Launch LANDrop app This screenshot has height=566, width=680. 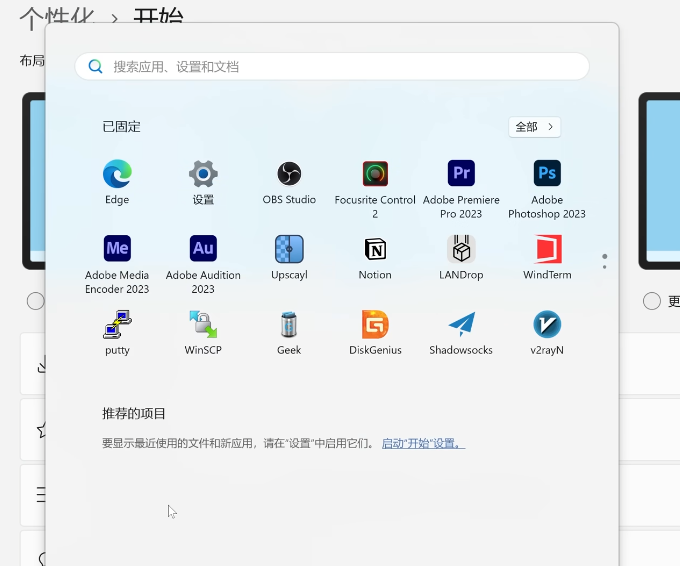tap(461, 249)
